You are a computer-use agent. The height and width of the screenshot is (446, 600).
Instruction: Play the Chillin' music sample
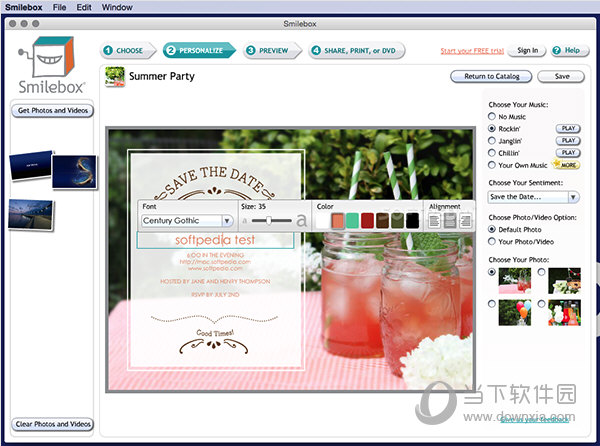568,153
